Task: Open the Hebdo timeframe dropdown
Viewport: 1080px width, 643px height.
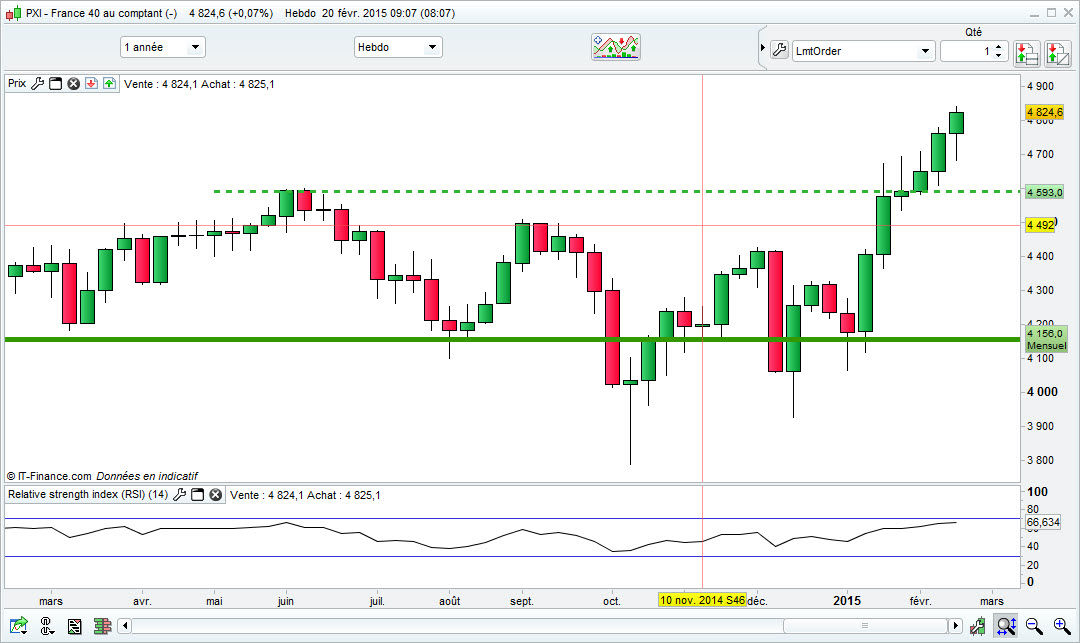Action: 398,47
